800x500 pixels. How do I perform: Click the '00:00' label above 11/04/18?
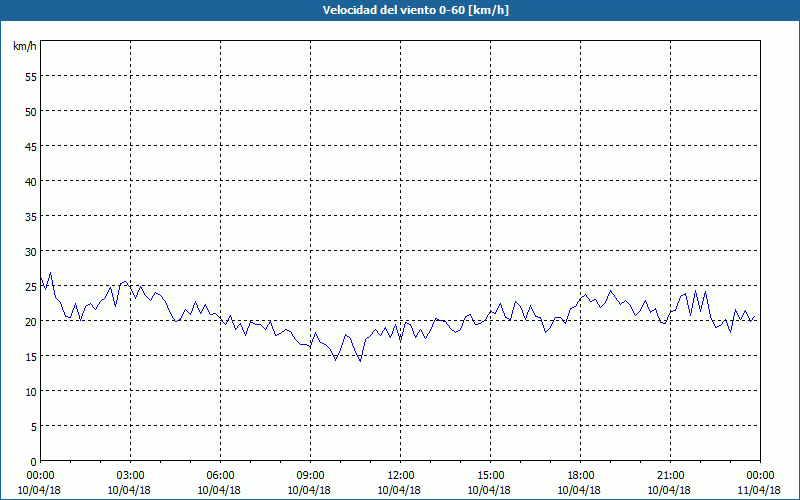point(761,476)
